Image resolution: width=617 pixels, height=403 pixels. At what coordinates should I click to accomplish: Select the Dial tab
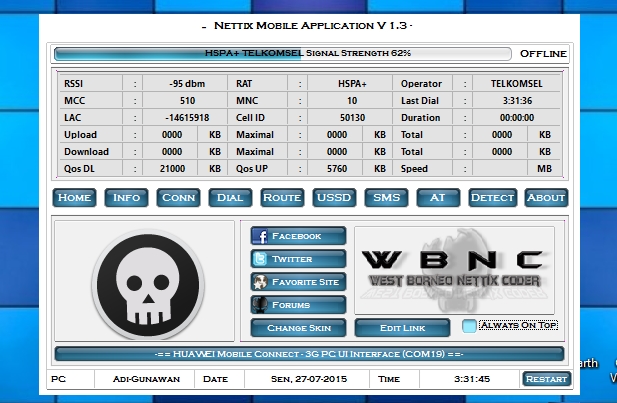click(x=230, y=198)
